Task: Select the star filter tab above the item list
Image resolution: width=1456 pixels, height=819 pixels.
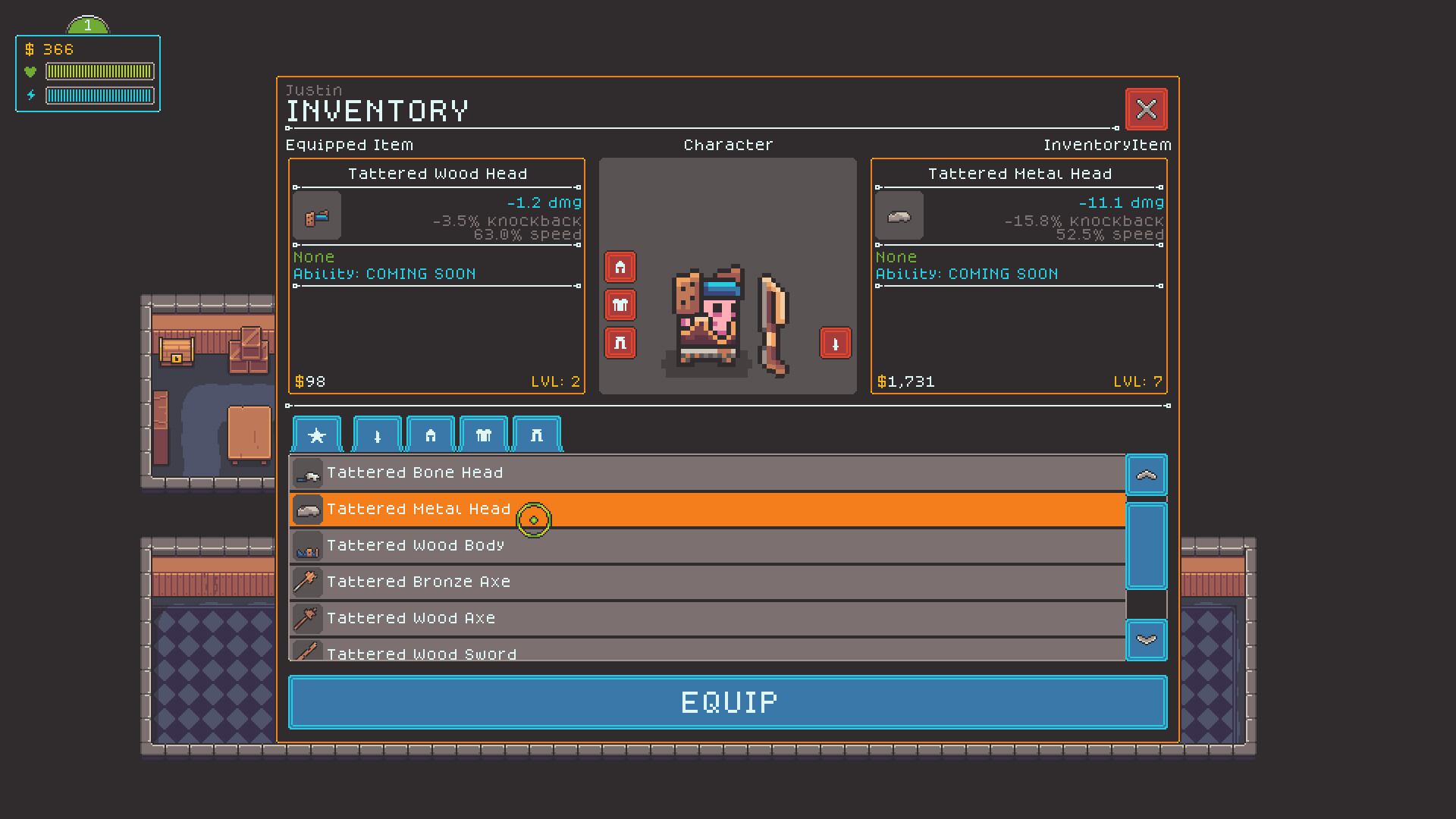Action: click(316, 435)
